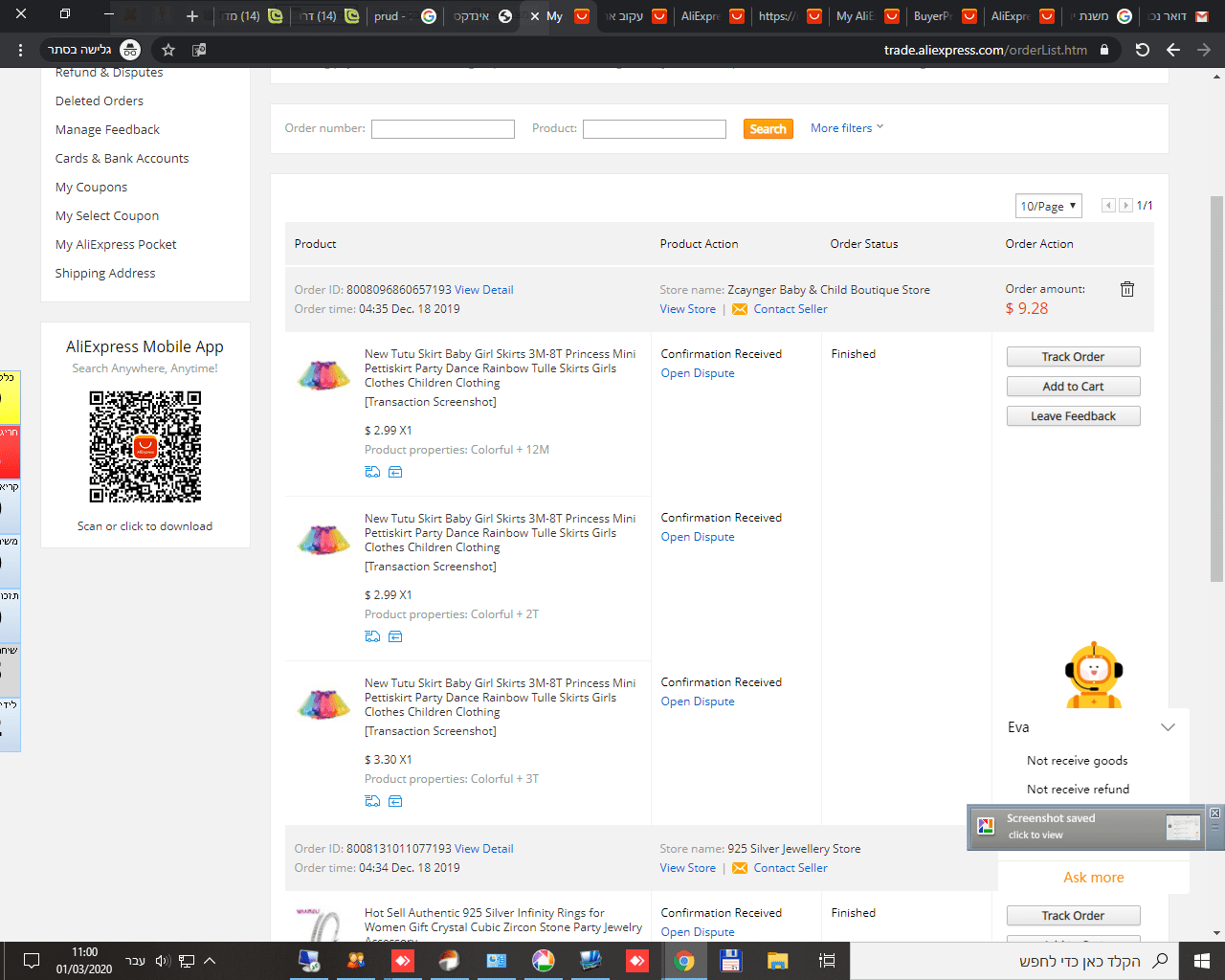1225x980 pixels.
Task: Reload the page using the browser refresh icon
Action: (x=1143, y=50)
